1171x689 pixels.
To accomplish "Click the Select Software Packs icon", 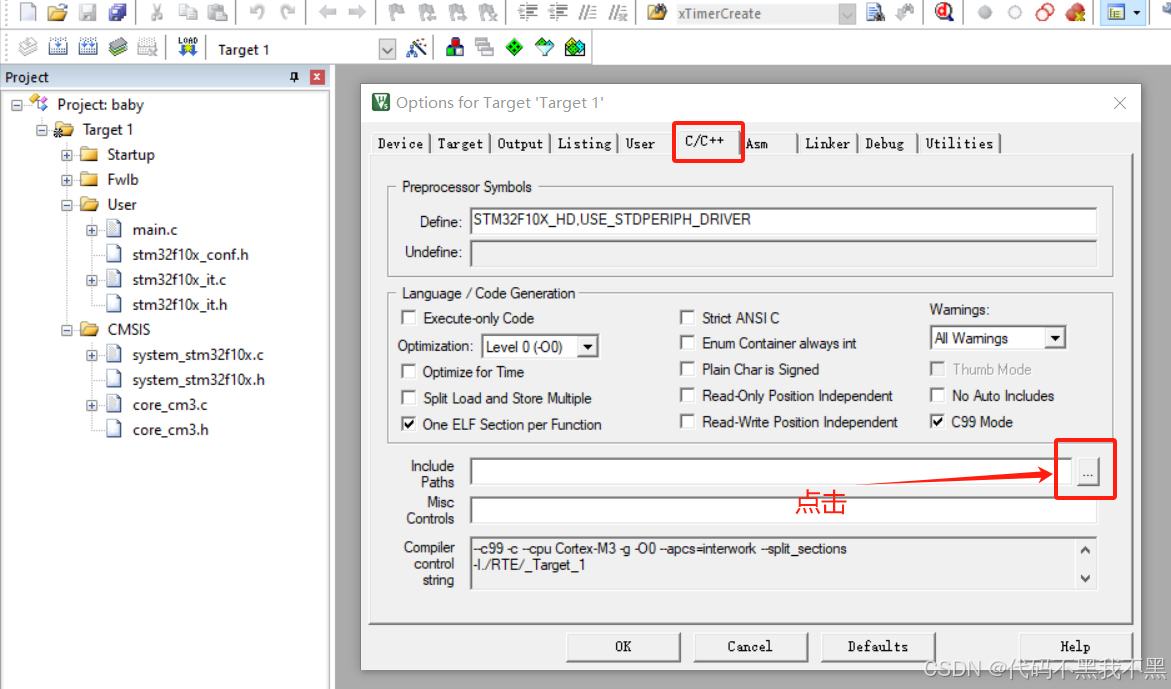I will [x=544, y=48].
